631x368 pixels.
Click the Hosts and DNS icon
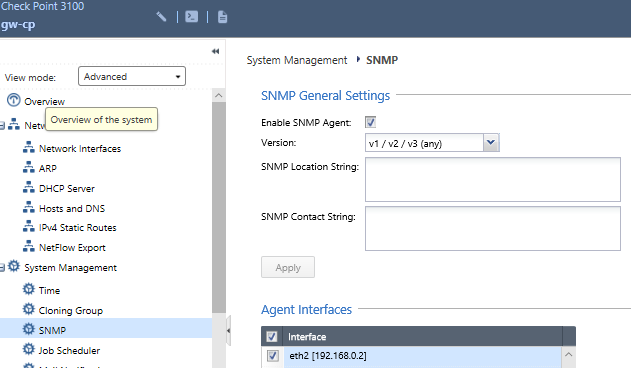click(x=29, y=207)
